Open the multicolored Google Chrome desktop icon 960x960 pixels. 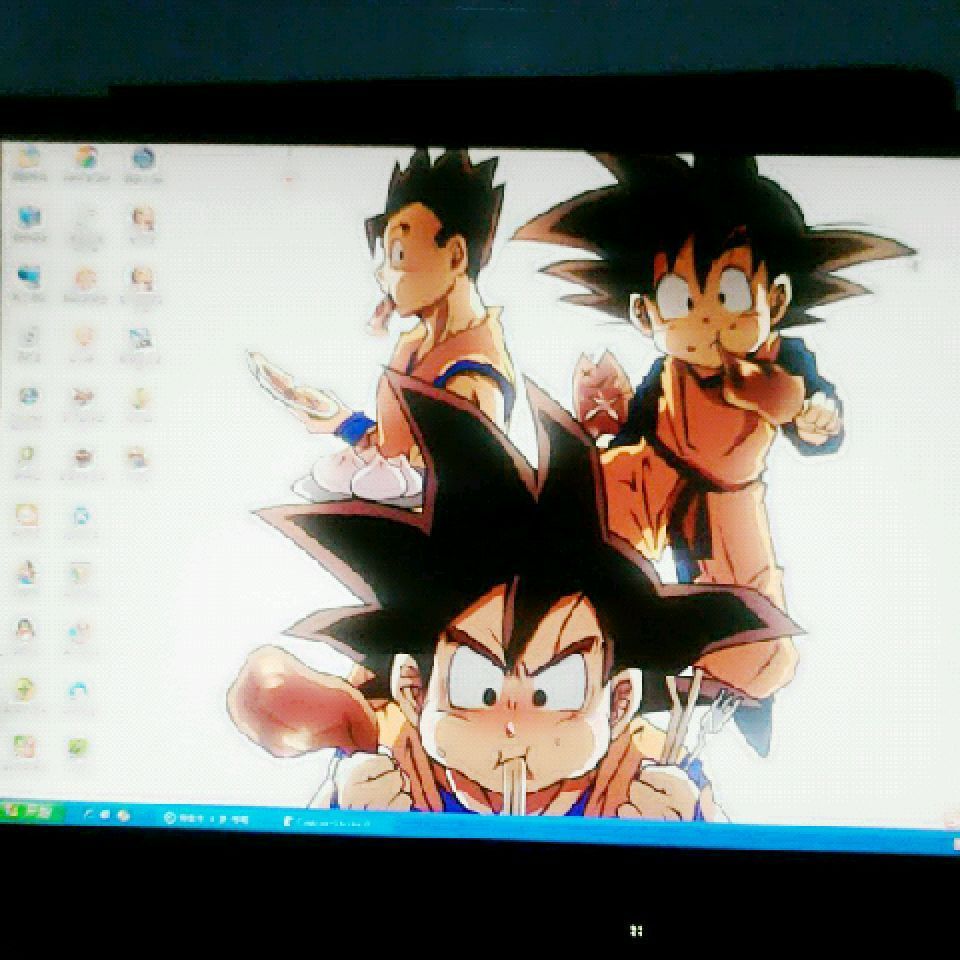[x=86, y=158]
